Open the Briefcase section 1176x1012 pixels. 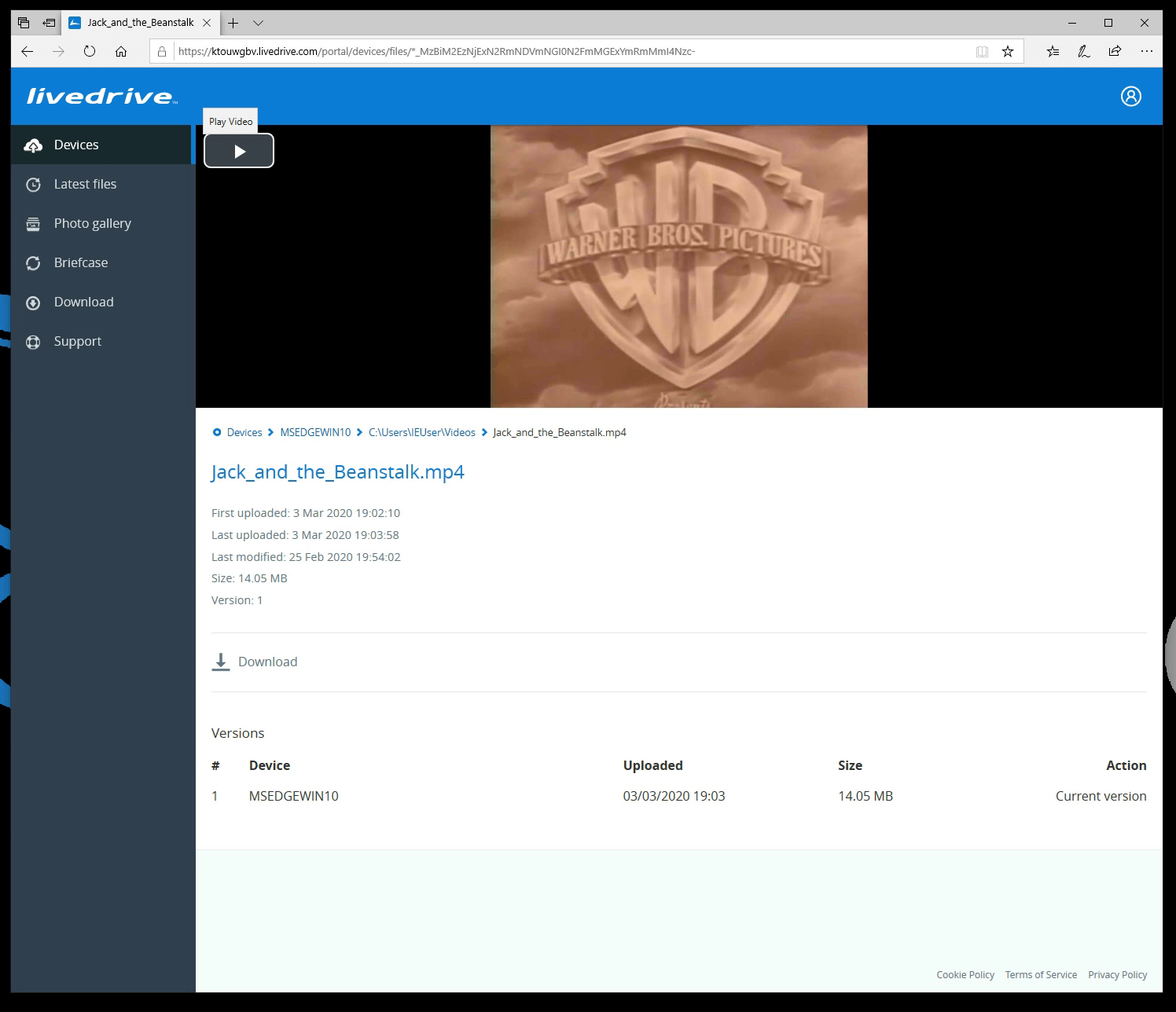tap(80, 262)
